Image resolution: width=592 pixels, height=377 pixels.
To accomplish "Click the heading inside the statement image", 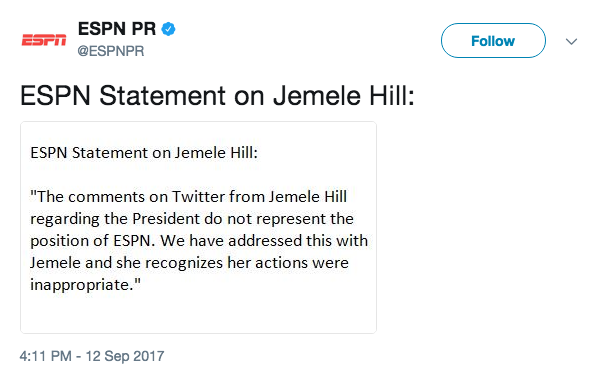I will pos(144,153).
